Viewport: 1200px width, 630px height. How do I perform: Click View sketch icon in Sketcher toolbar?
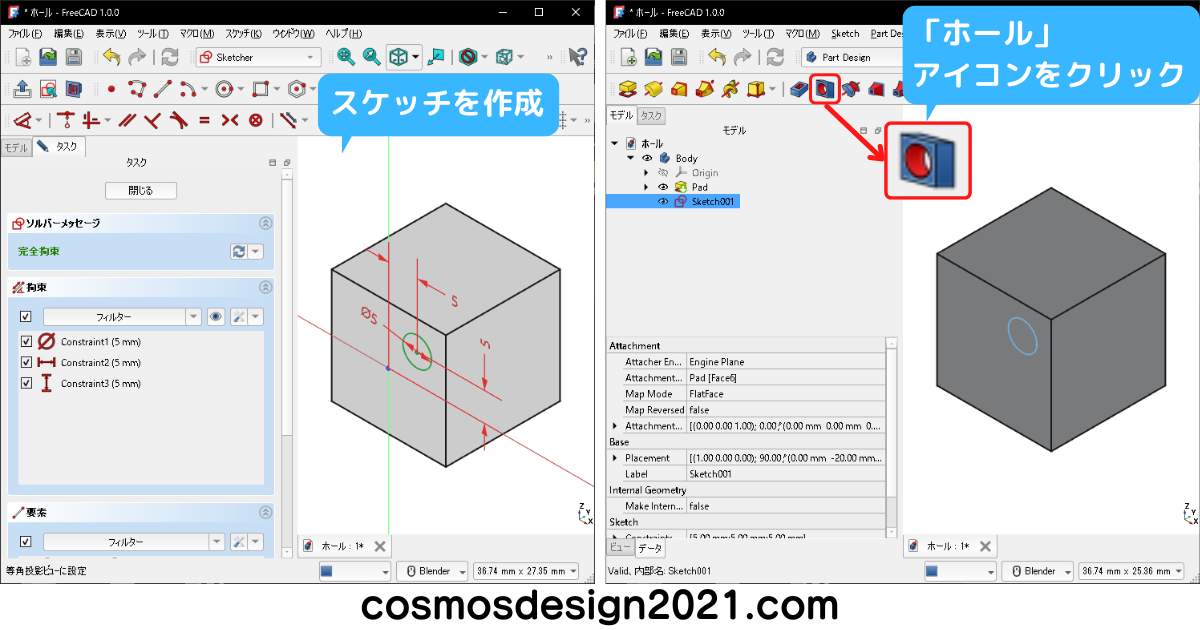point(47,89)
